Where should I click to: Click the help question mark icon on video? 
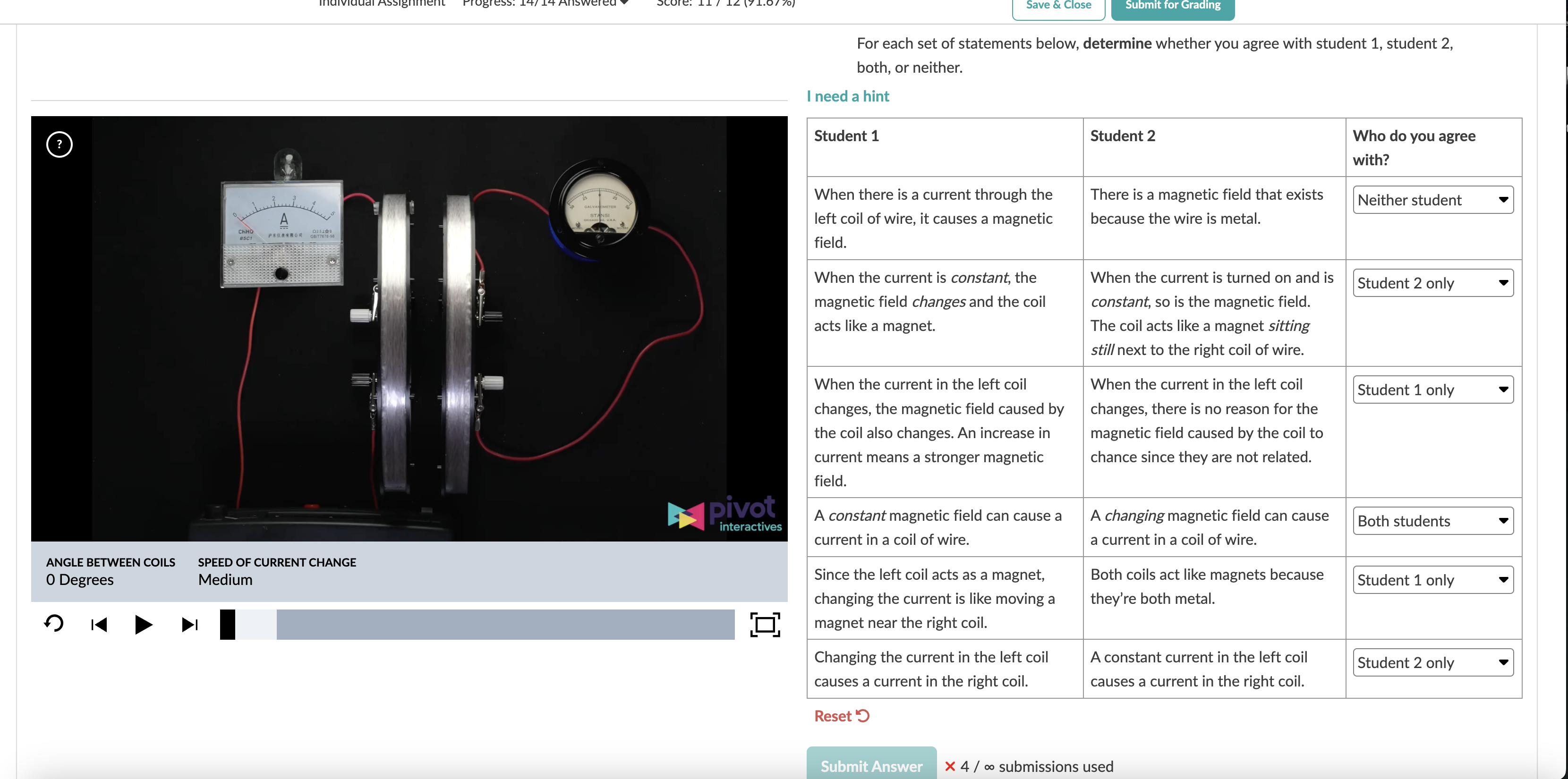(x=59, y=144)
